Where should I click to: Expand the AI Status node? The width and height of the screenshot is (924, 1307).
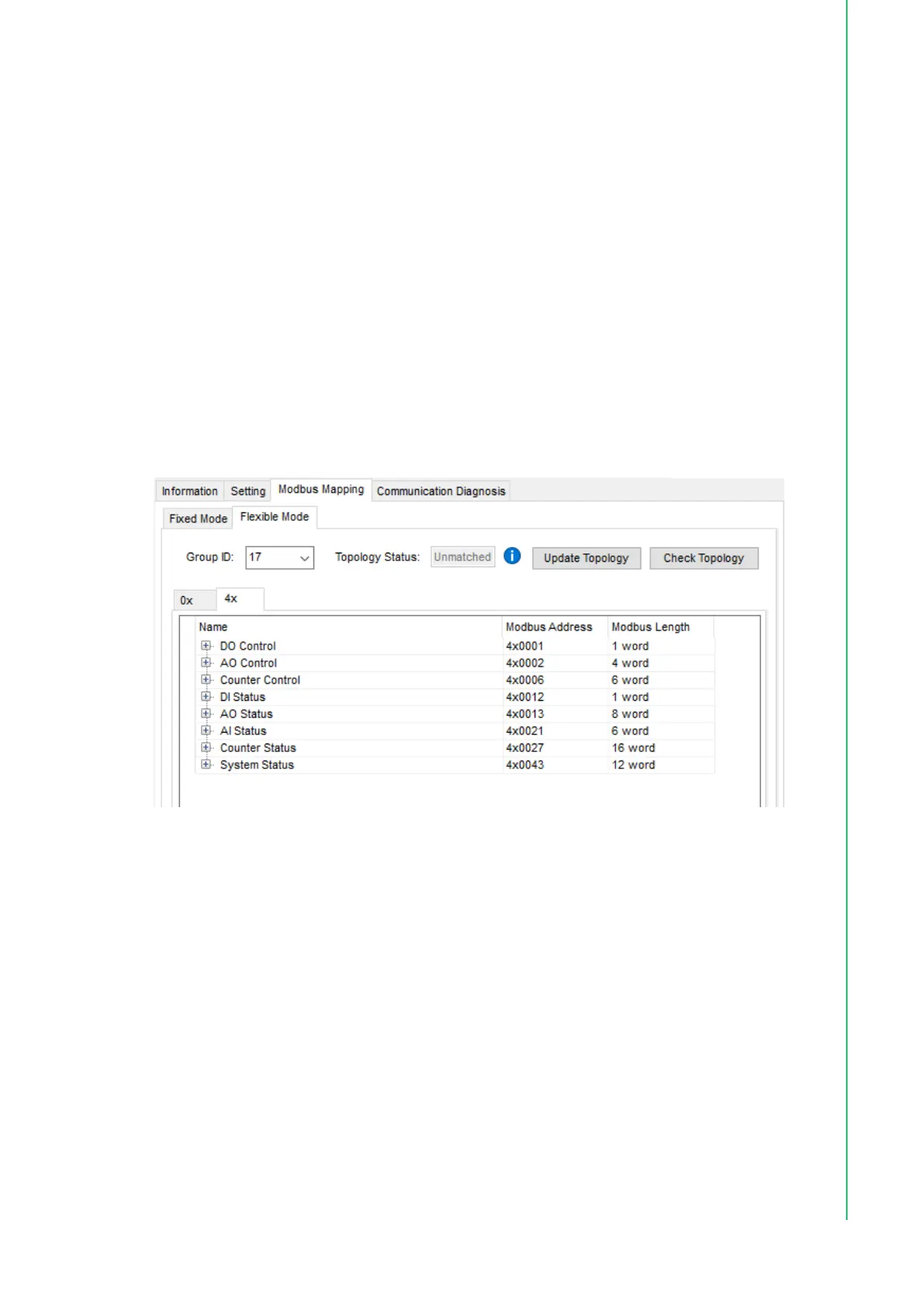(206, 731)
